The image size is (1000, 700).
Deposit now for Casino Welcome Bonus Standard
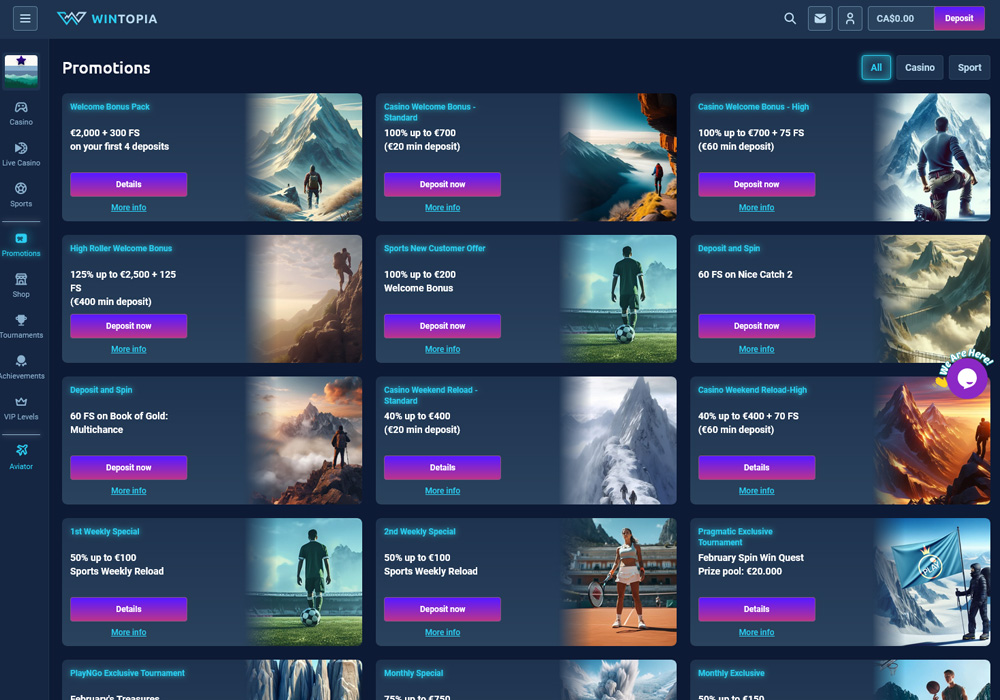[443, 184]
